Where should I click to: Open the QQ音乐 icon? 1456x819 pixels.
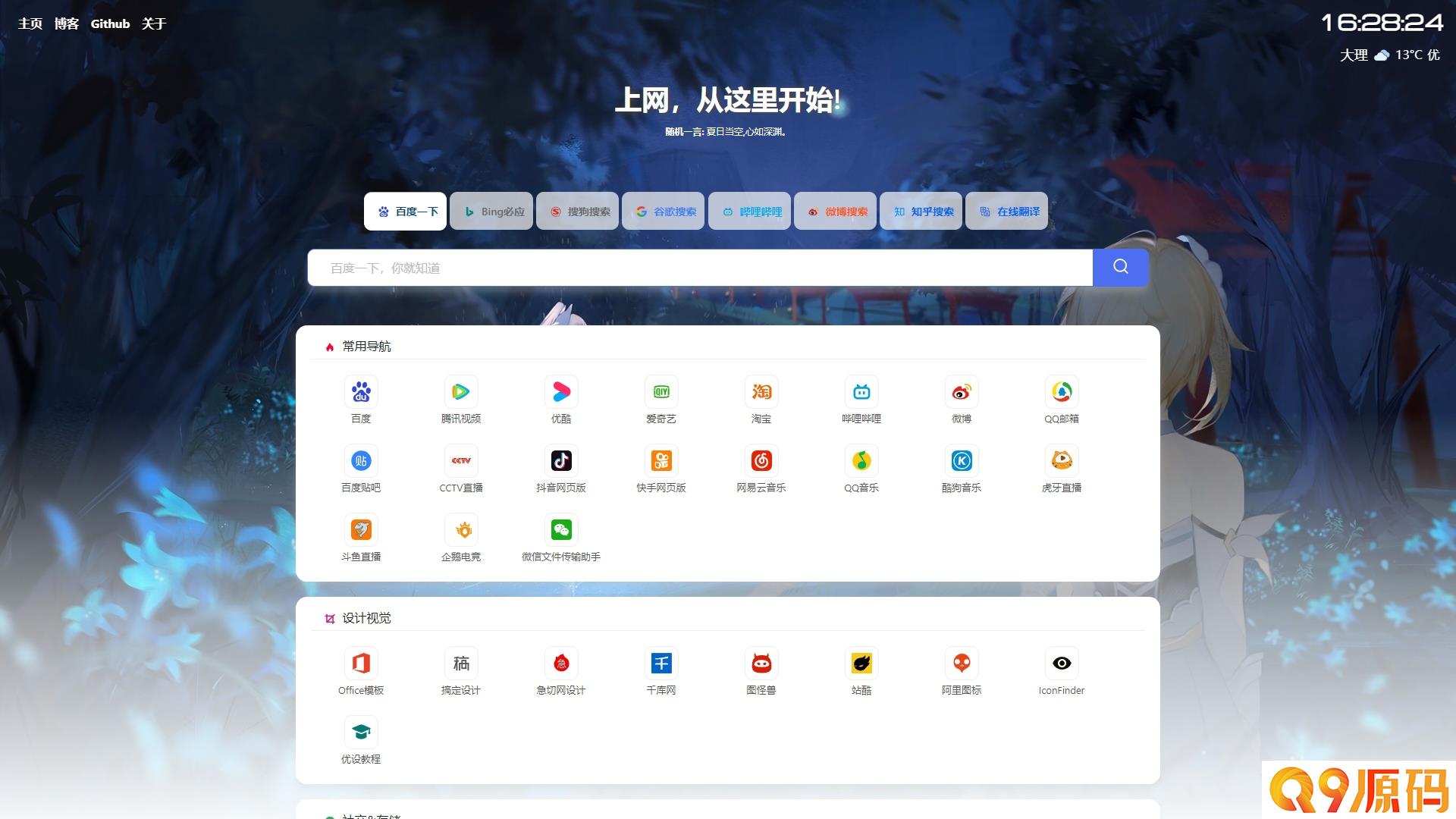coord(861,461)
